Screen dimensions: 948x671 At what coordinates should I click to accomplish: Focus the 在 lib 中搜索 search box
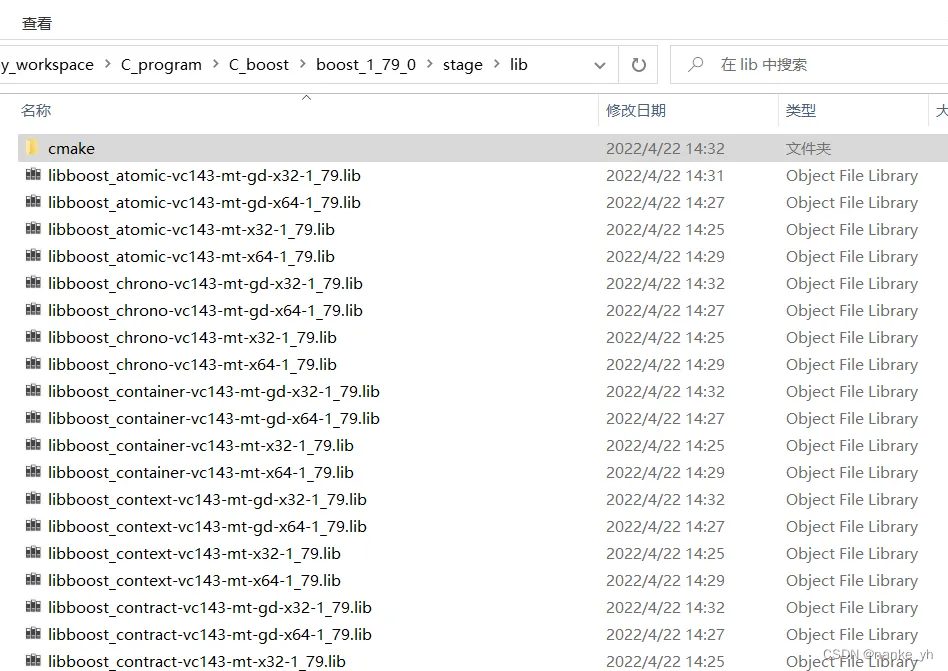[809, 65]
